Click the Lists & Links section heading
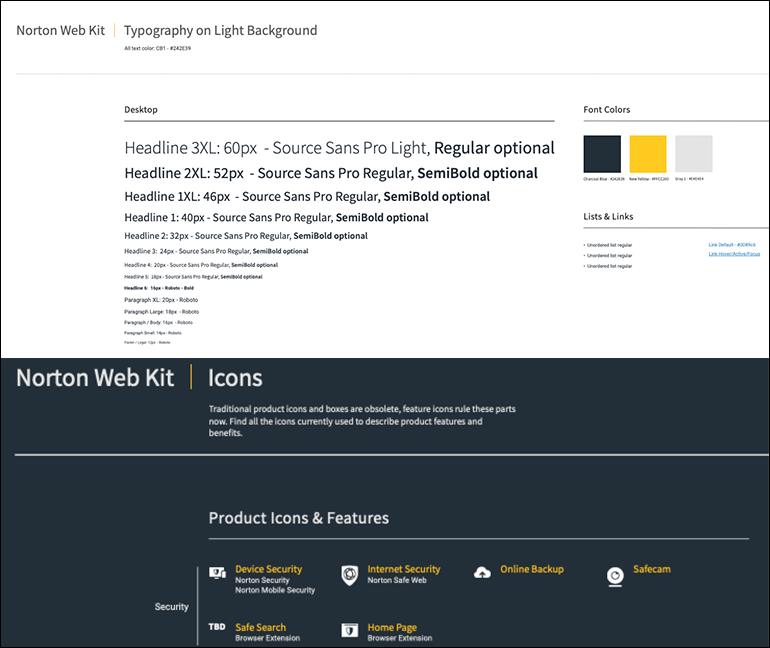This screenshot has height=648, width=770. coord(608,216)
